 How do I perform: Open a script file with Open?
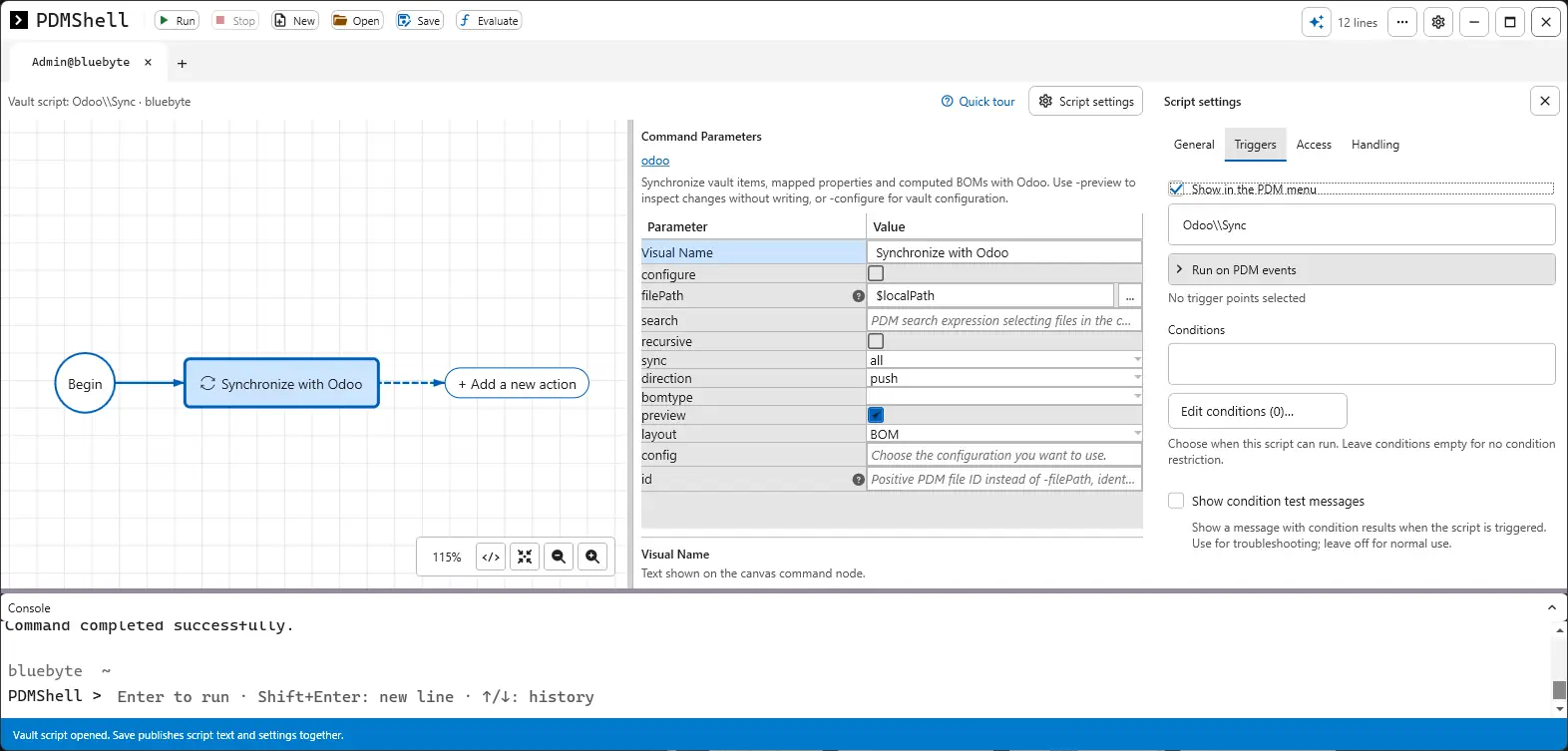pos(357,21)
